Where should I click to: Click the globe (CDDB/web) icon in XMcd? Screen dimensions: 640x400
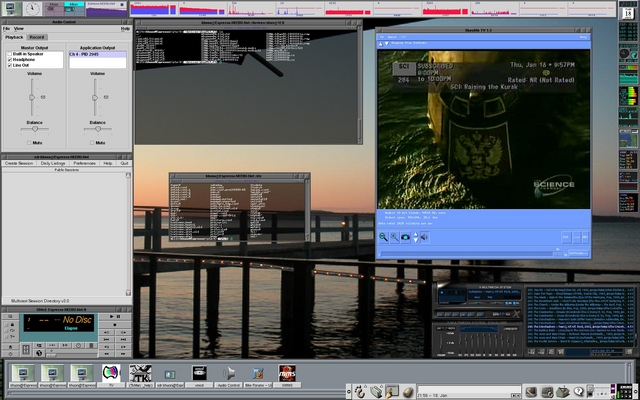39,353
